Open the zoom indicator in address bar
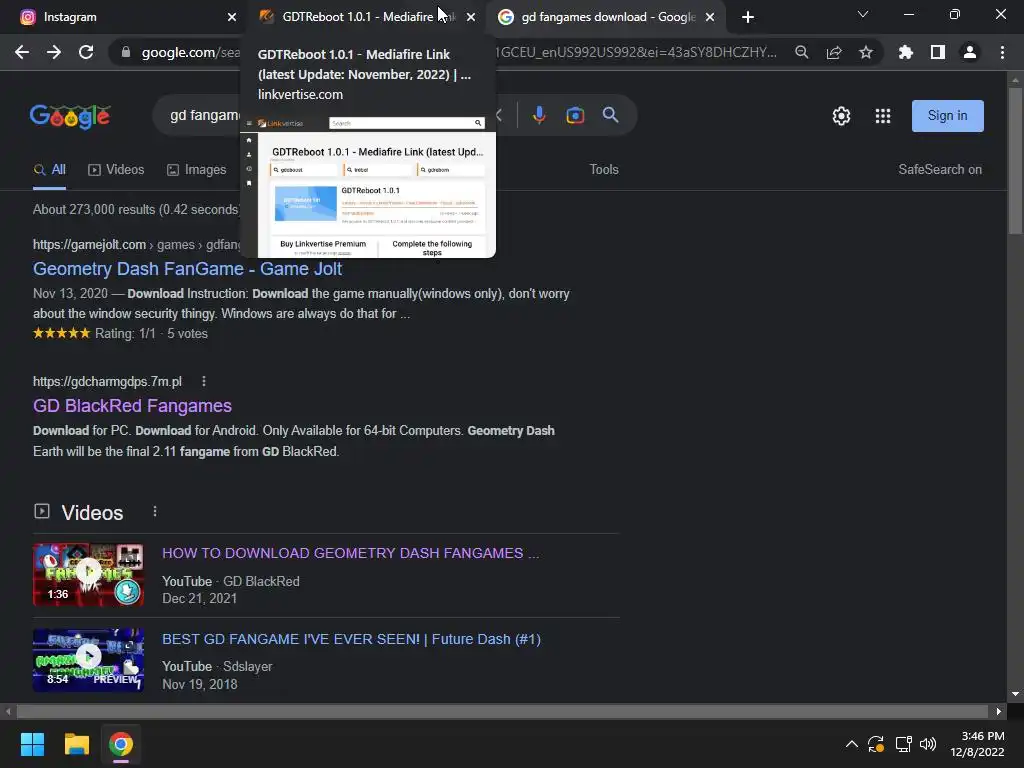This screenshot has height=768, width=1024. pyautogui.click(x=802, y=52)
